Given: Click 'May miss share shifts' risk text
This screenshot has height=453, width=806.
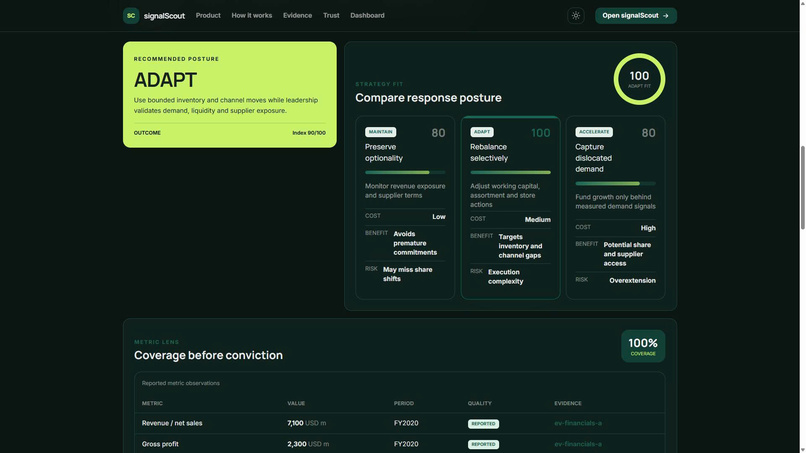Looking at the screenshot, I should 408,274.
